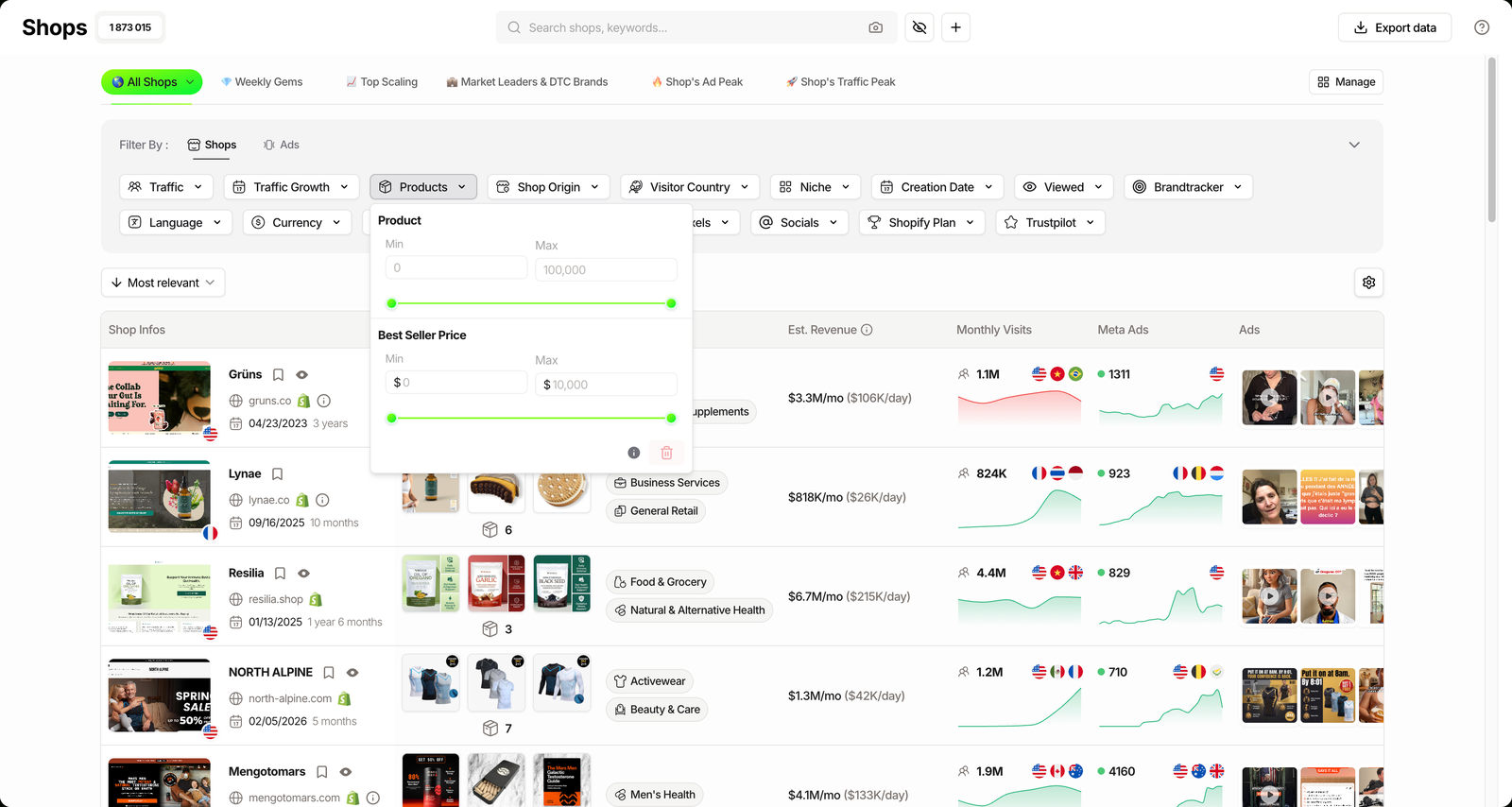1512x807 pixels.
Task: Click Est. Revenue info icon
Action: coord(867,330)
